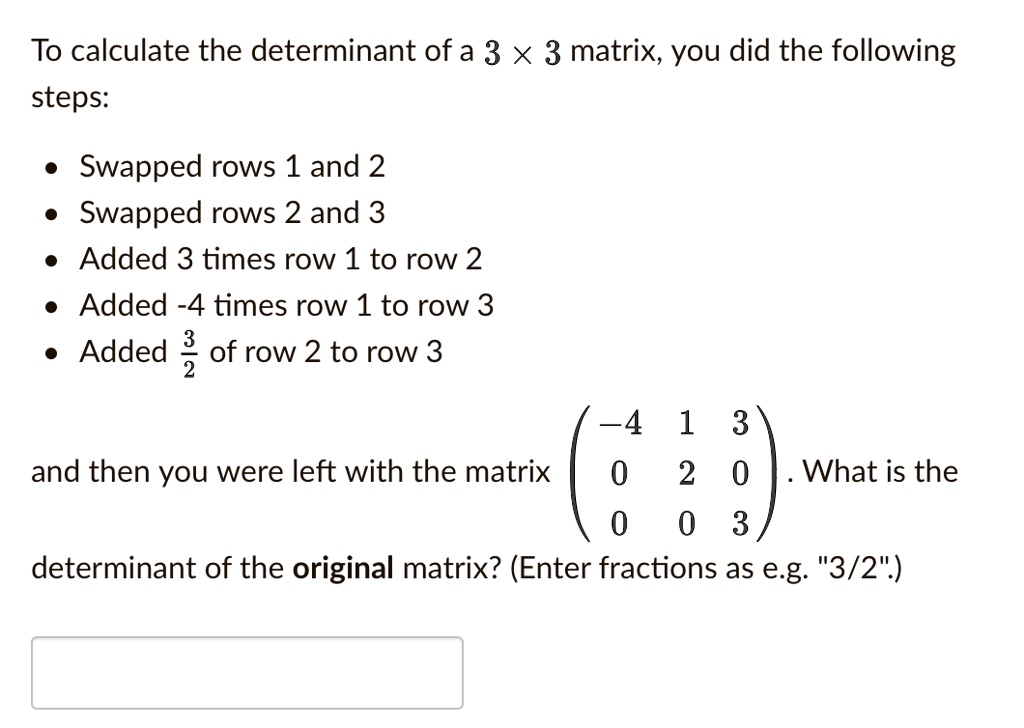Click the top-right 3 of the matrix
Image resolution: width=1024 pixels, height=728 pixels.
tap(740, 422)
